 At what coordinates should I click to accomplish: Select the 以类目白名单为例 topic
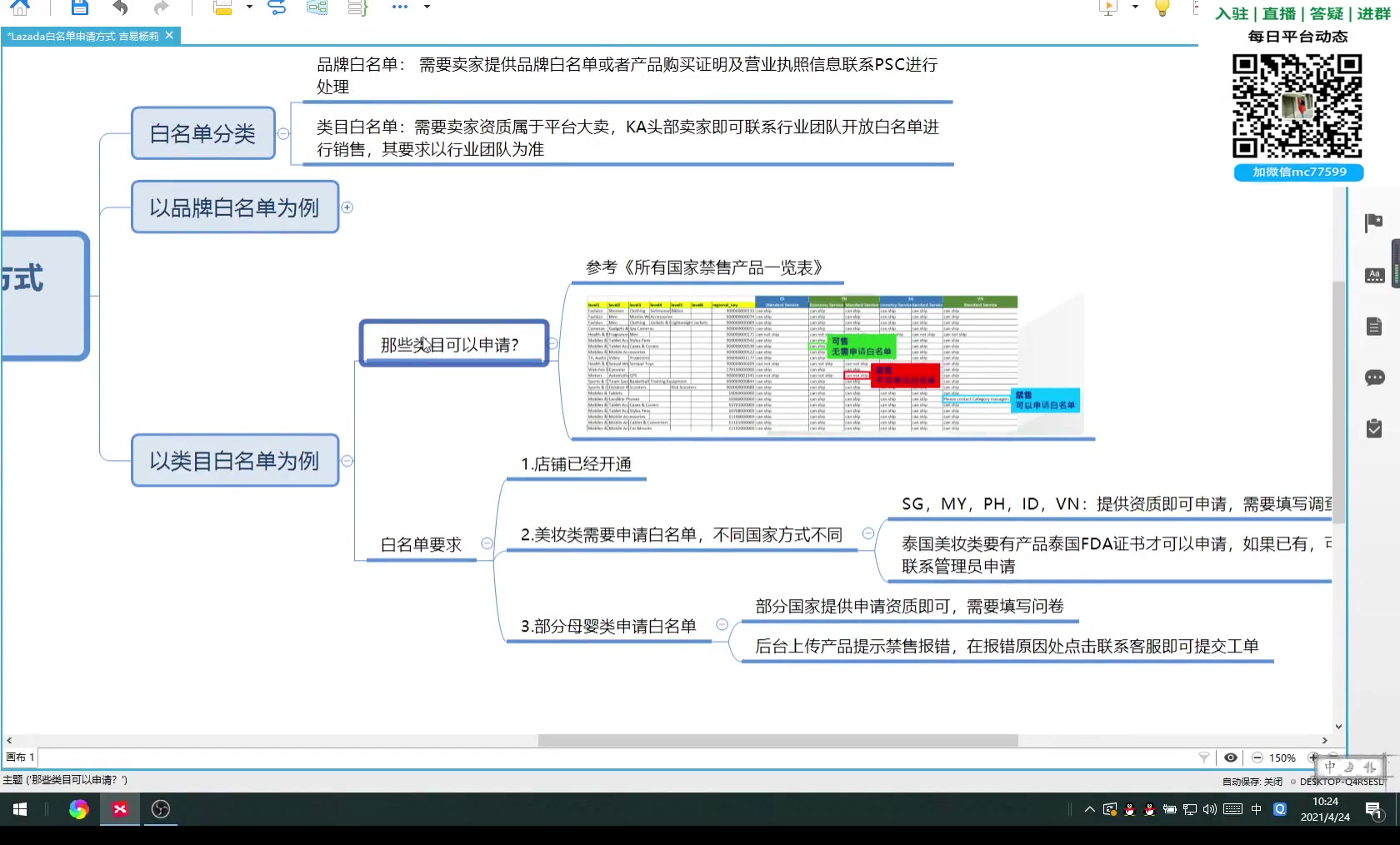coord(234,461)
